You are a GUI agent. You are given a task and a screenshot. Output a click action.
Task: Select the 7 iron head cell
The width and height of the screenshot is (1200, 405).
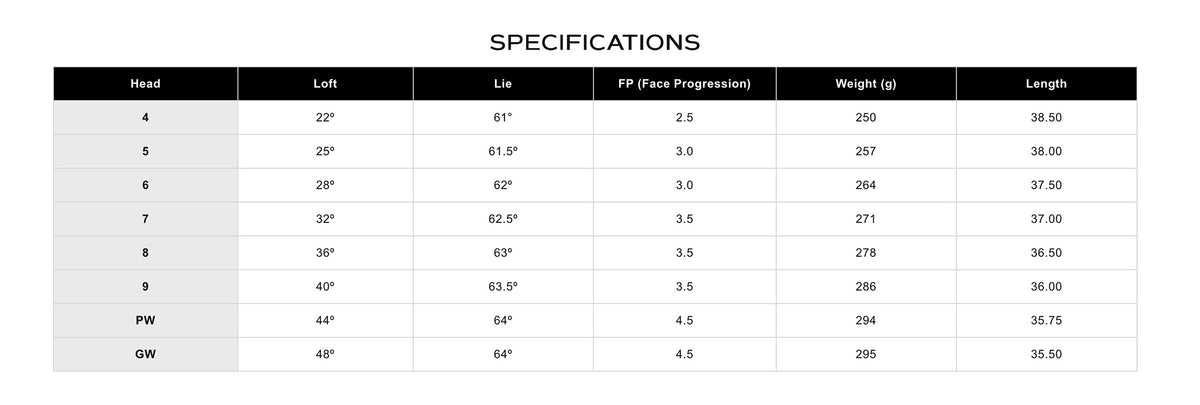(x=146, y=219)
